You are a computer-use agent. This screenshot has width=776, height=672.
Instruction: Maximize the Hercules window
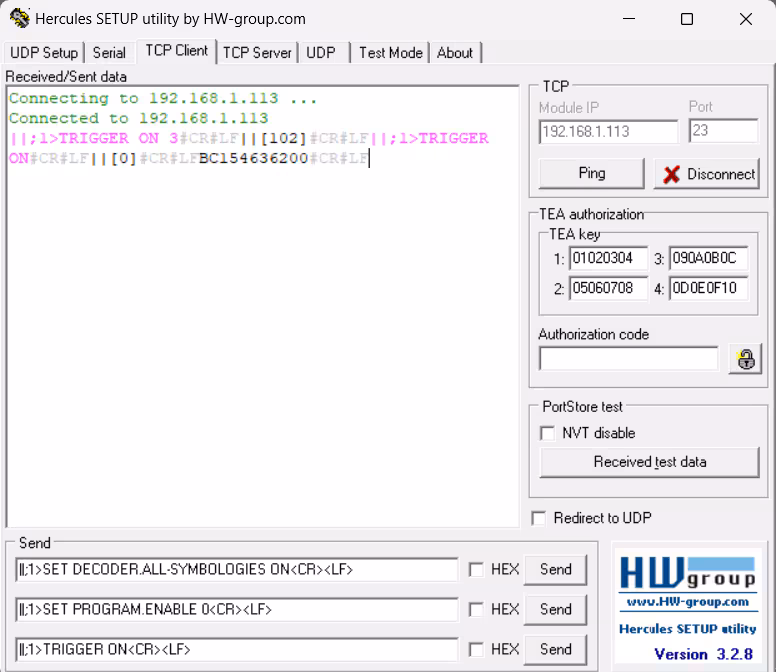pos(687,19)
